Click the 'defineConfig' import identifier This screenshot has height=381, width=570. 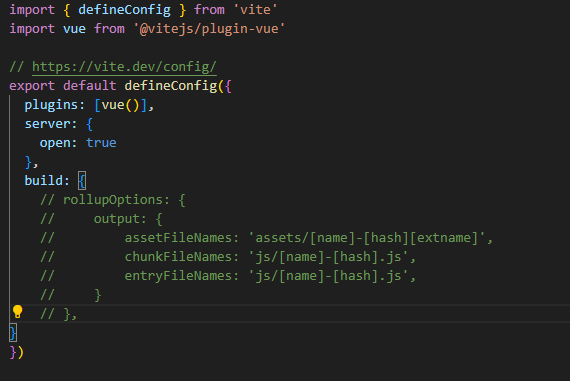click(x=124, y=10)
